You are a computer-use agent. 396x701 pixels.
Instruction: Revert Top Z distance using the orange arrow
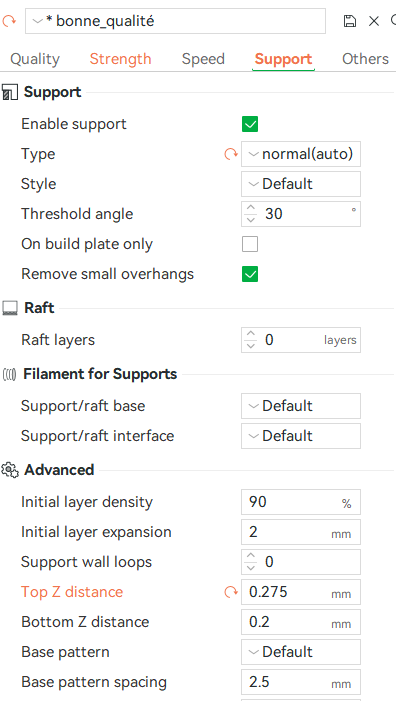pyautogui.click(x=231, y=592)
